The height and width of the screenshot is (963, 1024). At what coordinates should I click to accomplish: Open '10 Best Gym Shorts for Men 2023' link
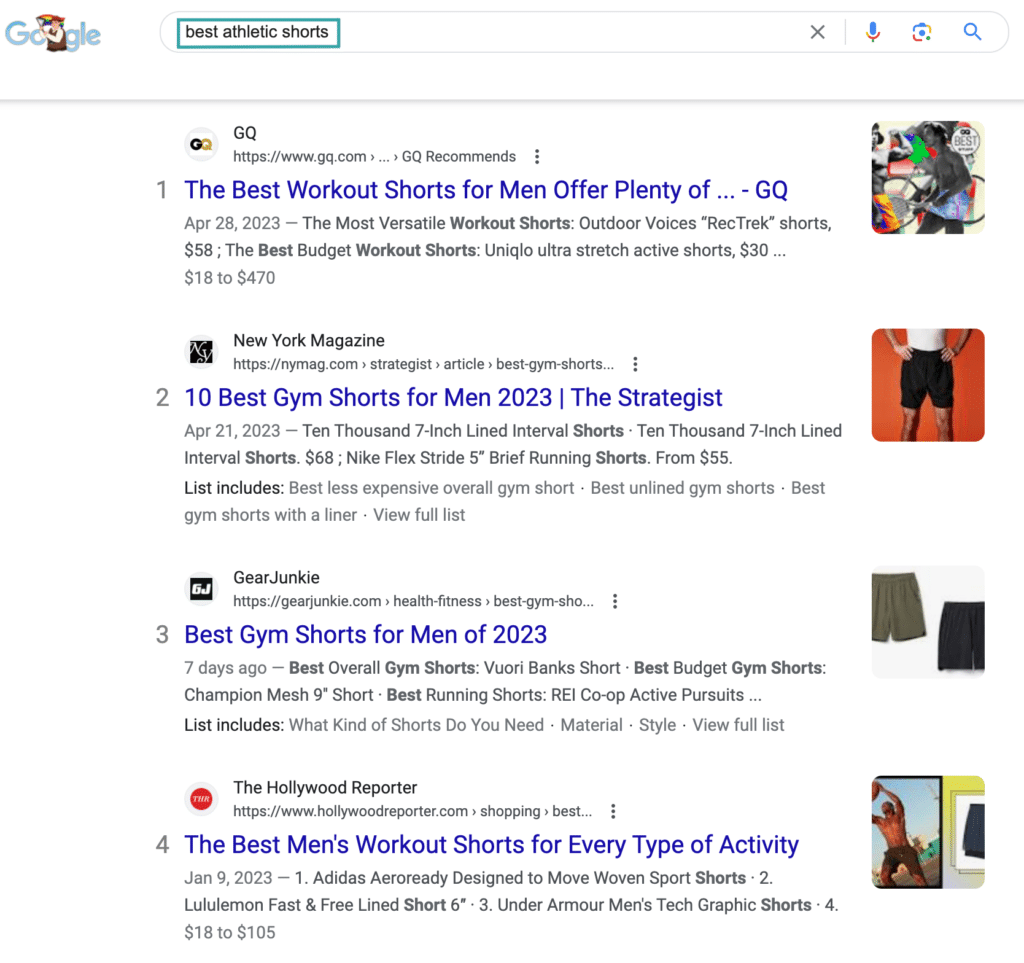pos(453,398)
